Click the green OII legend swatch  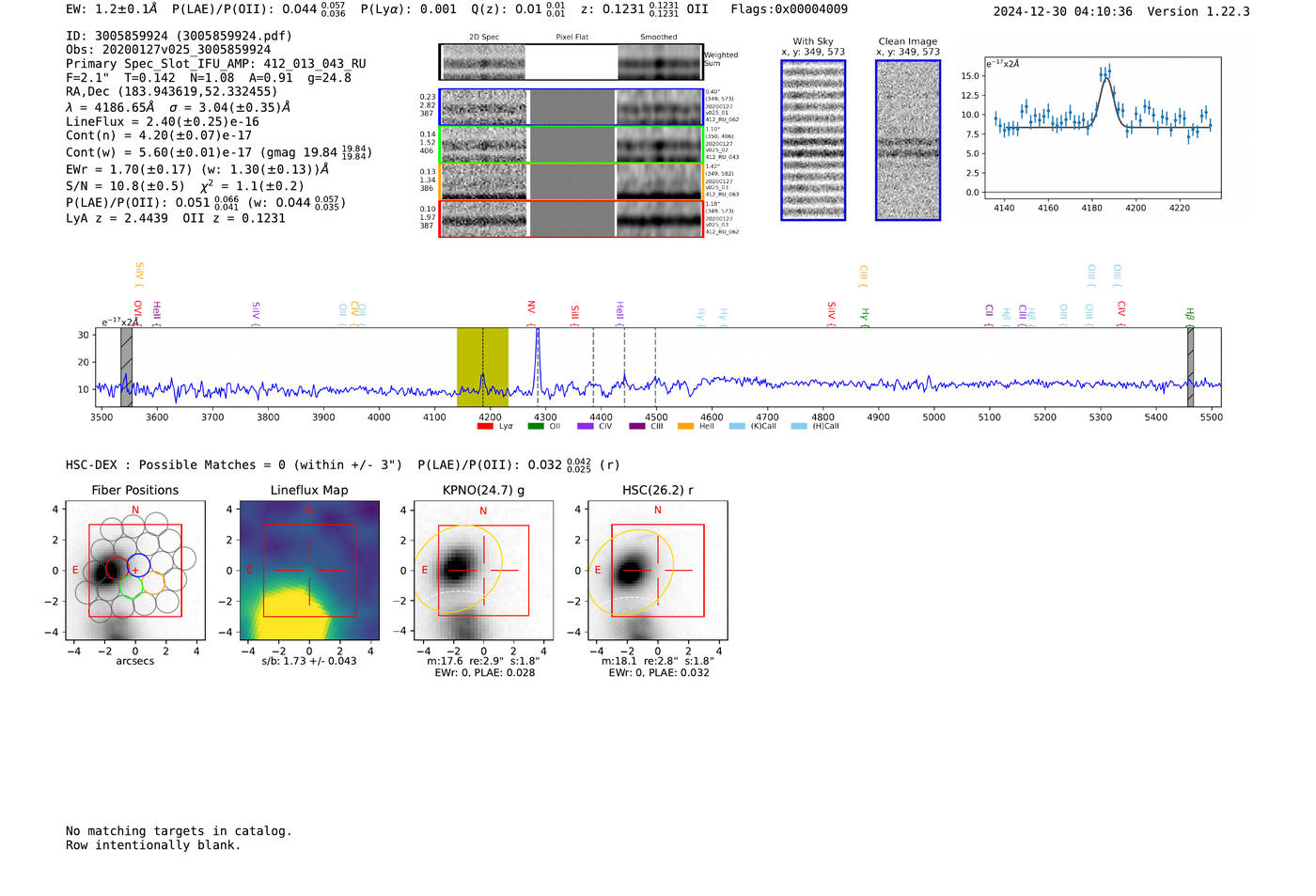click(536, 426)
